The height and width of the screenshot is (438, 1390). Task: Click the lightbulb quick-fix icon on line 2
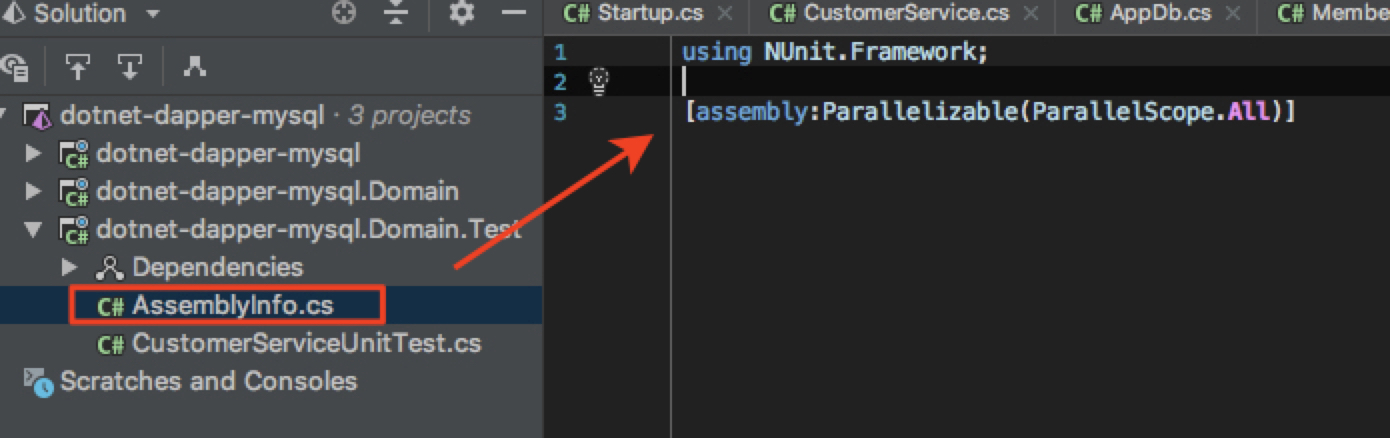(x=600, y=81)
